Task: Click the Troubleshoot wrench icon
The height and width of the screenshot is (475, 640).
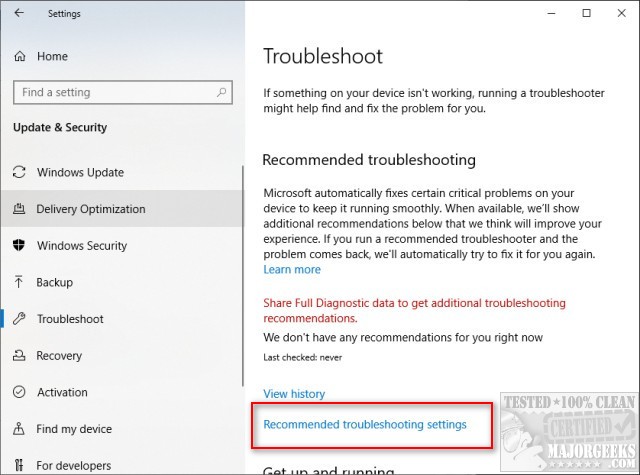Action: (19, 319)
